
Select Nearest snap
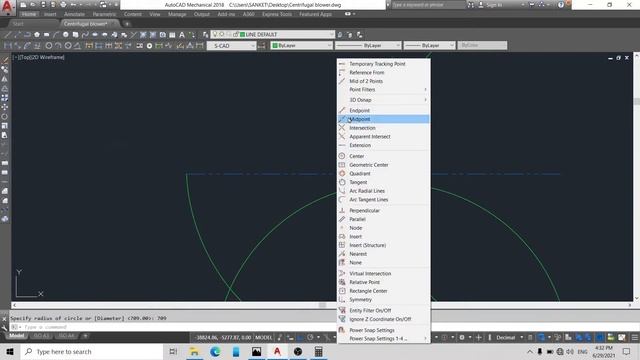tap(383, 254)
